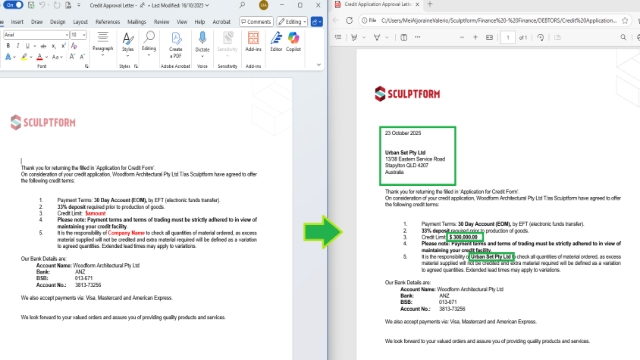Image resolution: width=640 pixels, height=360 pixels.
Task: Customize Quick Access Toolbar dropdown
Action: coord(79,5)
